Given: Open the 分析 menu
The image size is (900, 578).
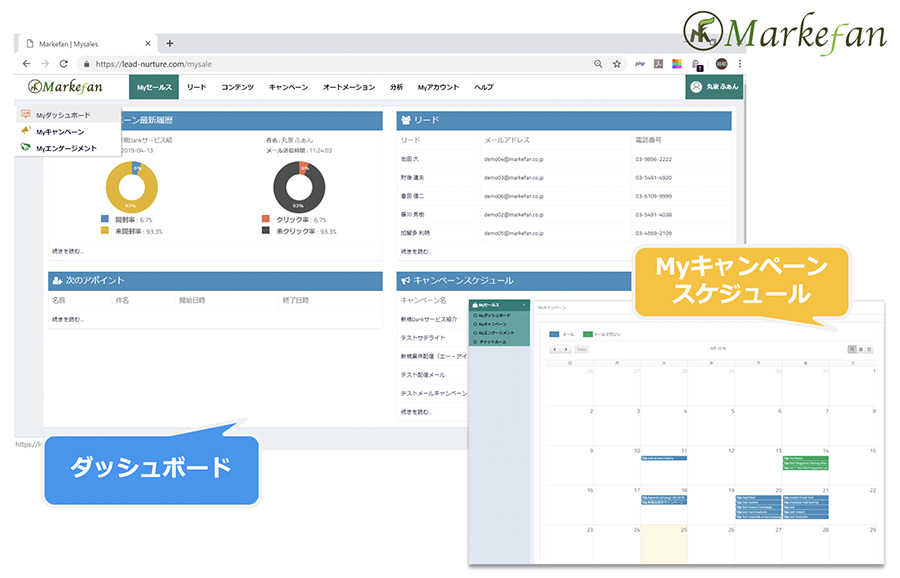Looking at the screenshot, I should 397,87.
